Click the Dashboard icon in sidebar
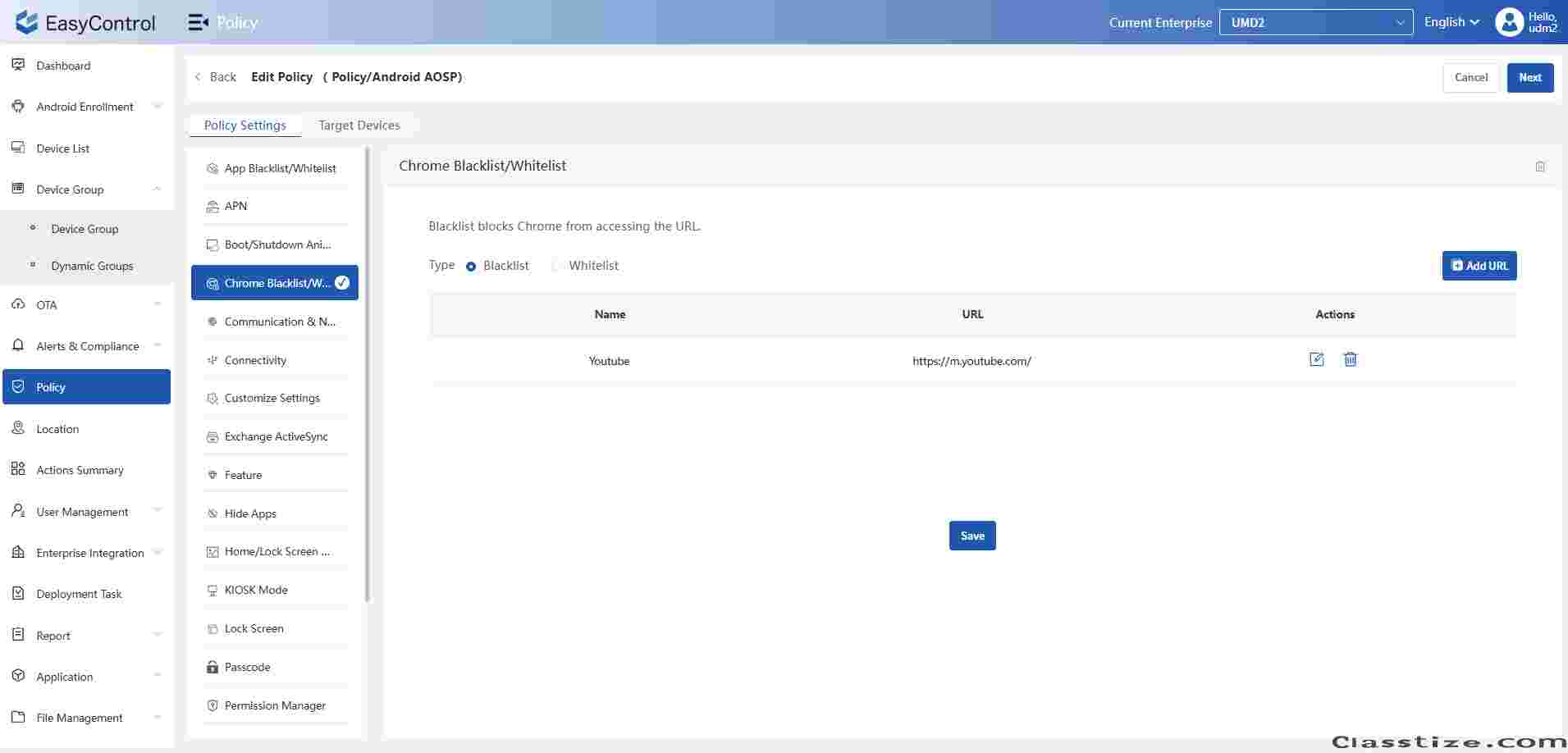Screen dimensions: 1568x753 18,65
